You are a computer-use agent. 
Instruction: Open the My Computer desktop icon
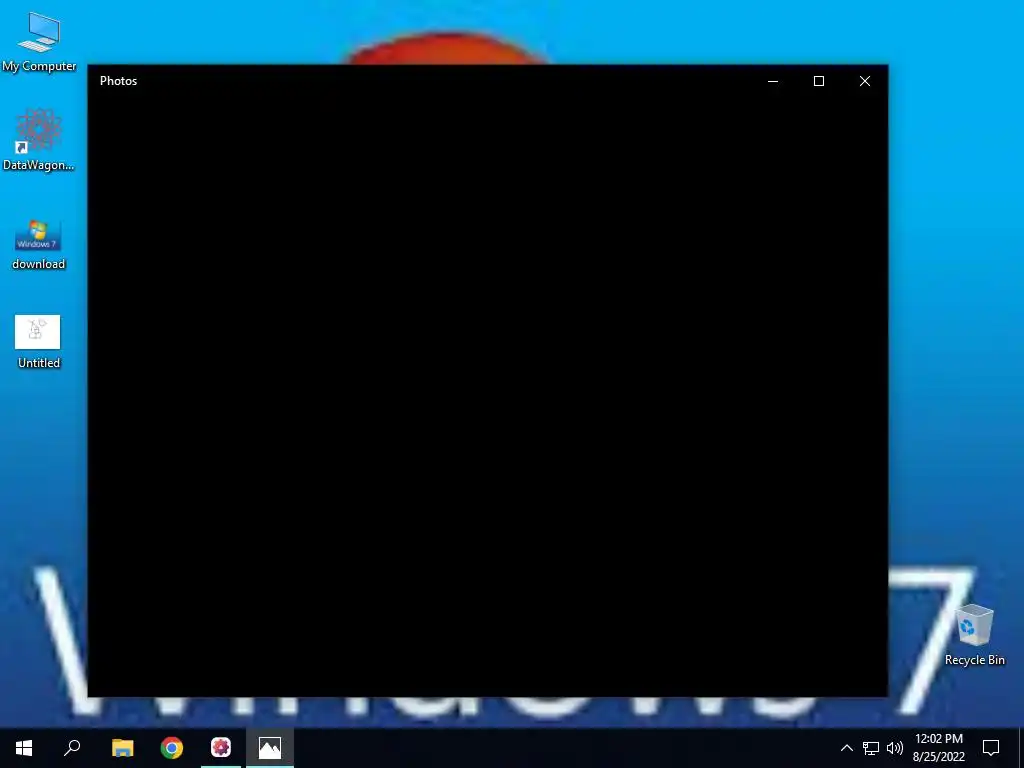39,42
